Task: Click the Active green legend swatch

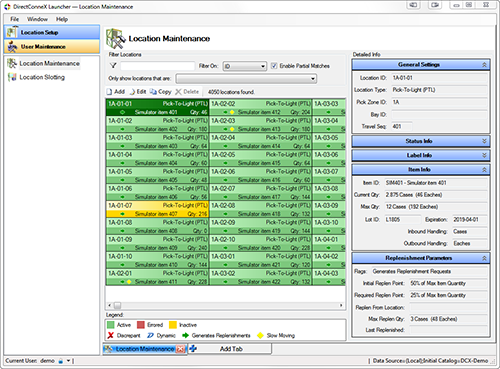Action: [111, 325]
